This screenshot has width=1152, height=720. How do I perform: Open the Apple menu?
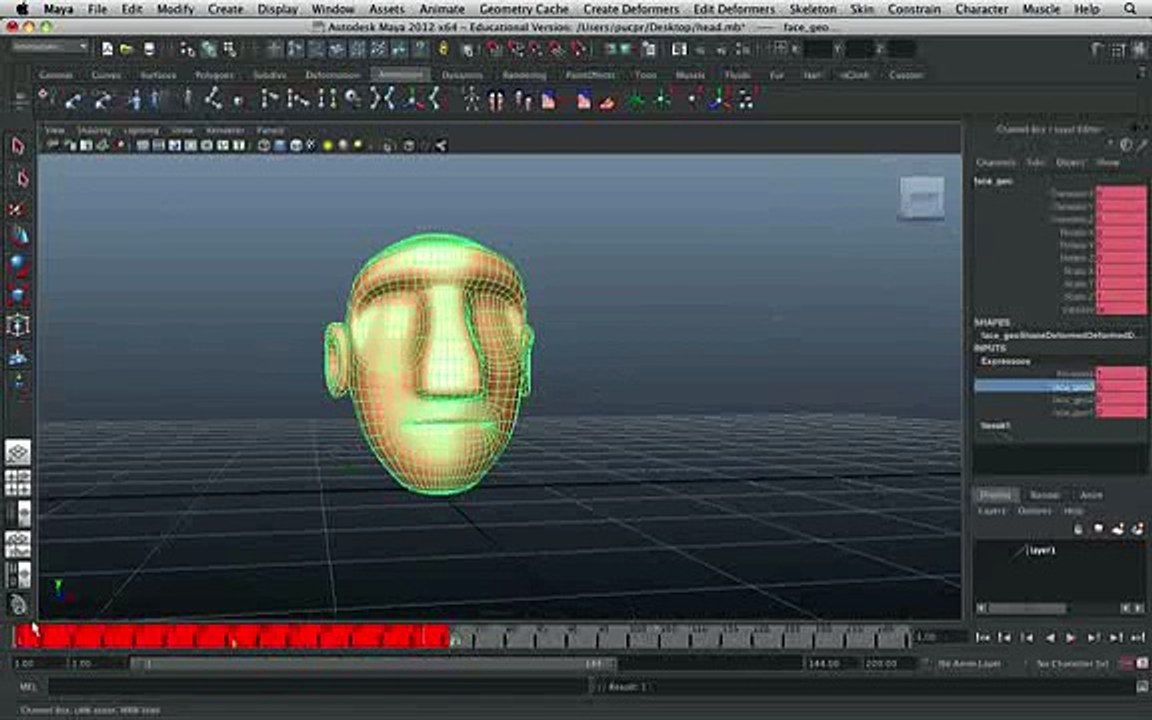click(21, 9)
